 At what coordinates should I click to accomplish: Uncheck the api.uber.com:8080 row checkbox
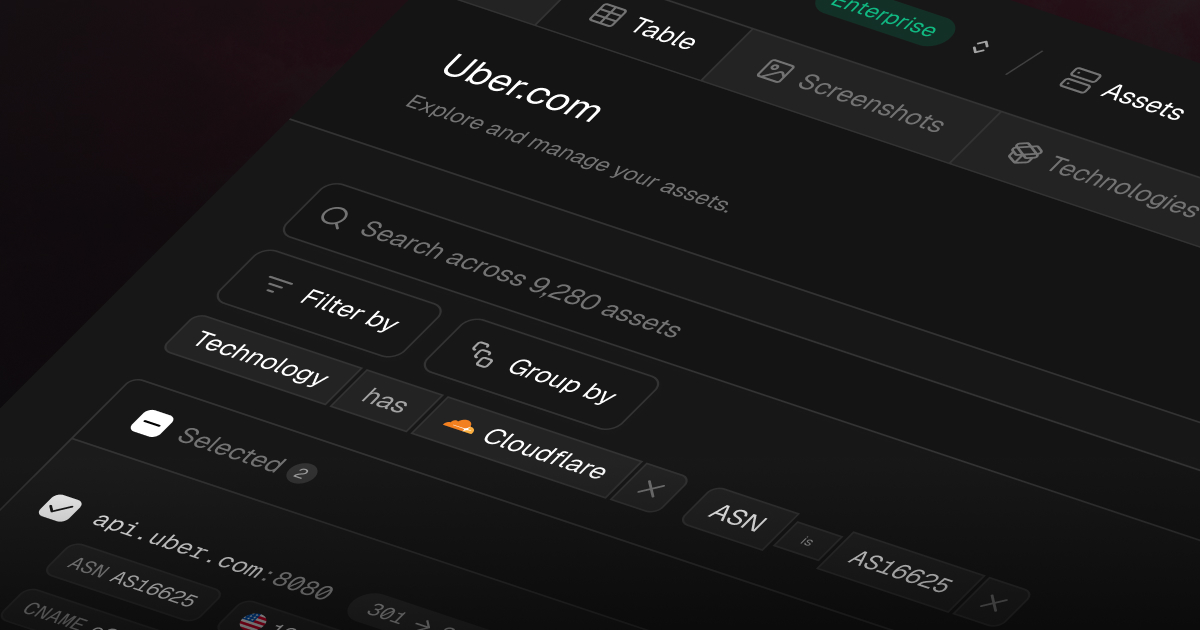(x=60, y=508)
